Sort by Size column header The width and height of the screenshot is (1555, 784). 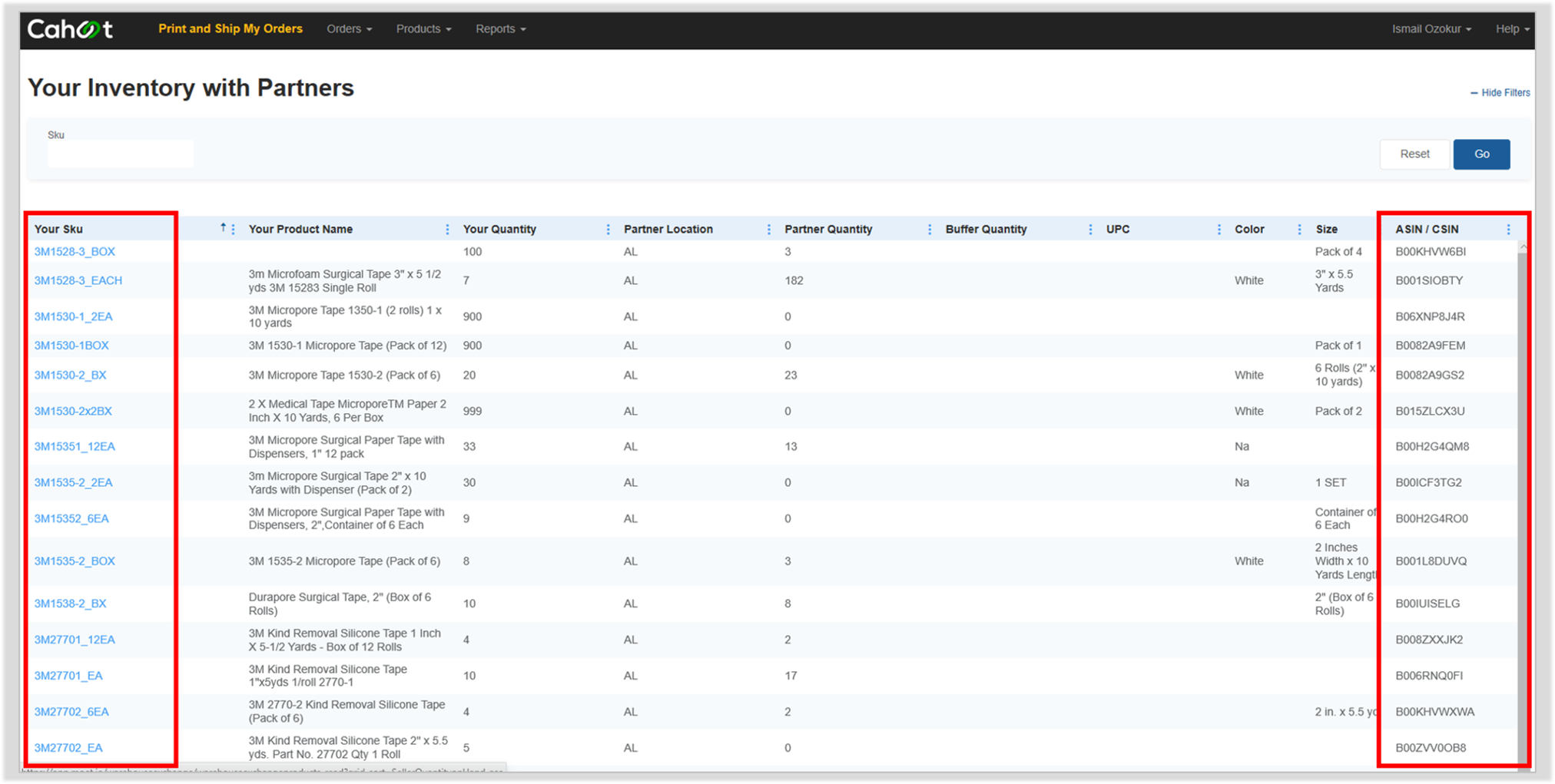(x=1326, y=229)
